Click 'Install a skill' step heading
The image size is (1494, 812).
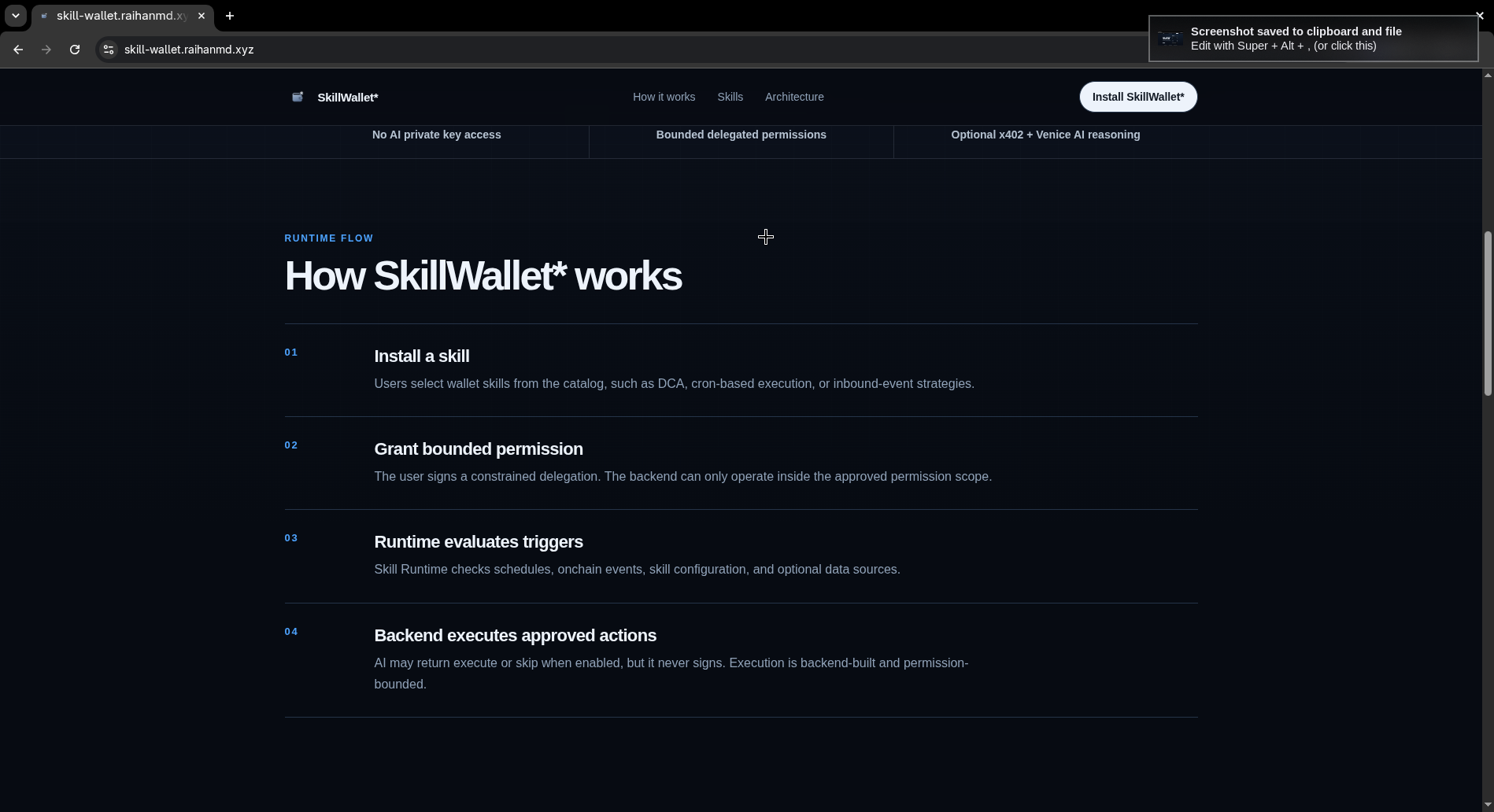[x=421, y=356]
